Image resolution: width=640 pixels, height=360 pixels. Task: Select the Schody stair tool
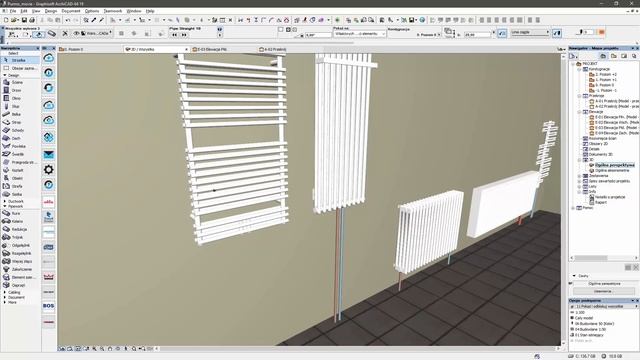(x=20, y=130)
